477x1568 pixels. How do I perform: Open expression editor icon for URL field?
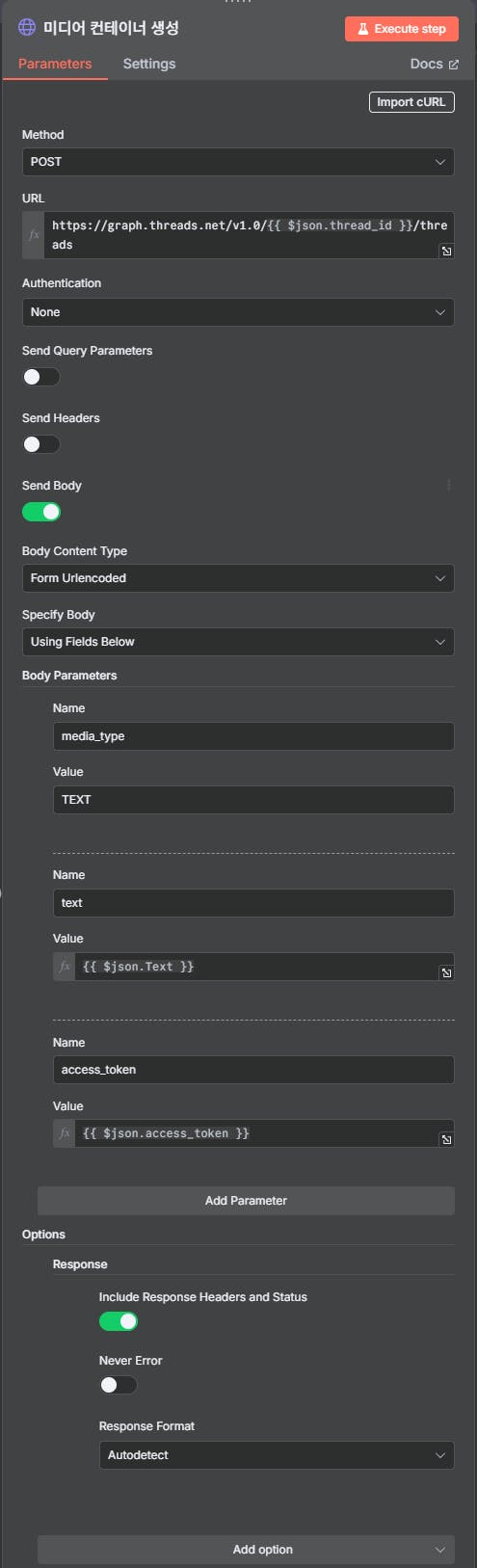click(x=446, y=252)
